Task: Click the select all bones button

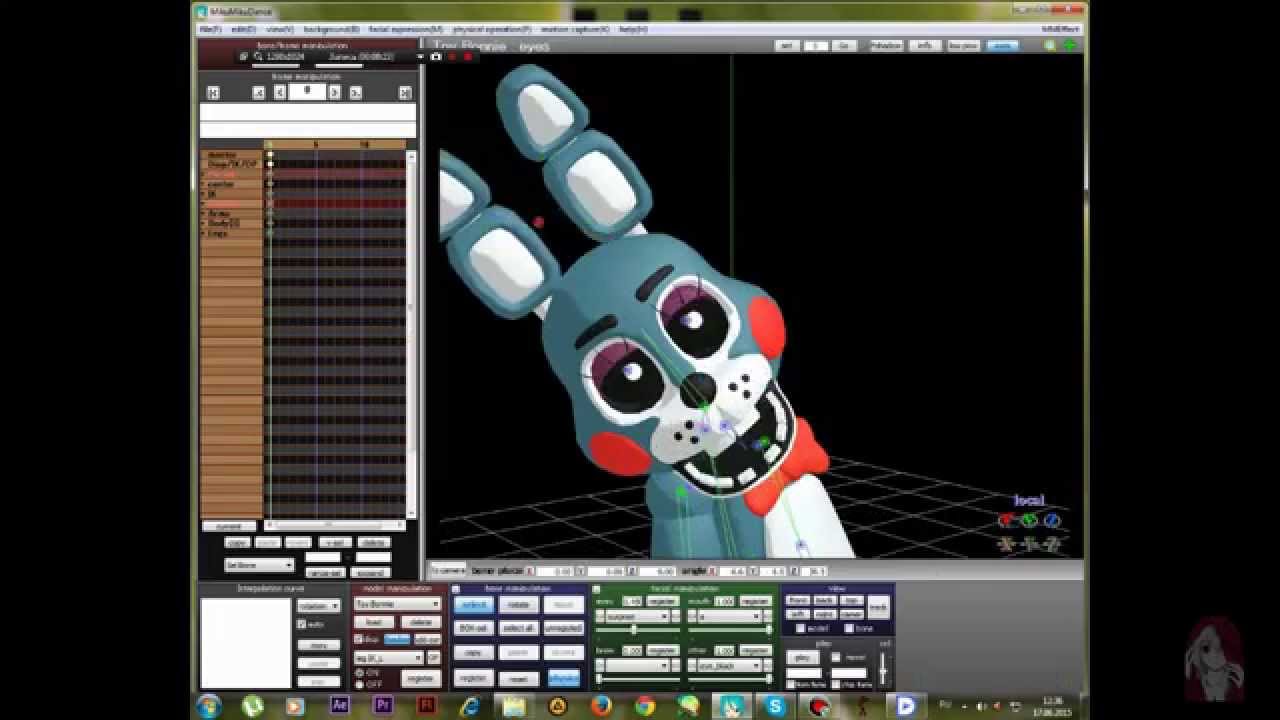Action: pyautogui.click(x=518, y=628)
